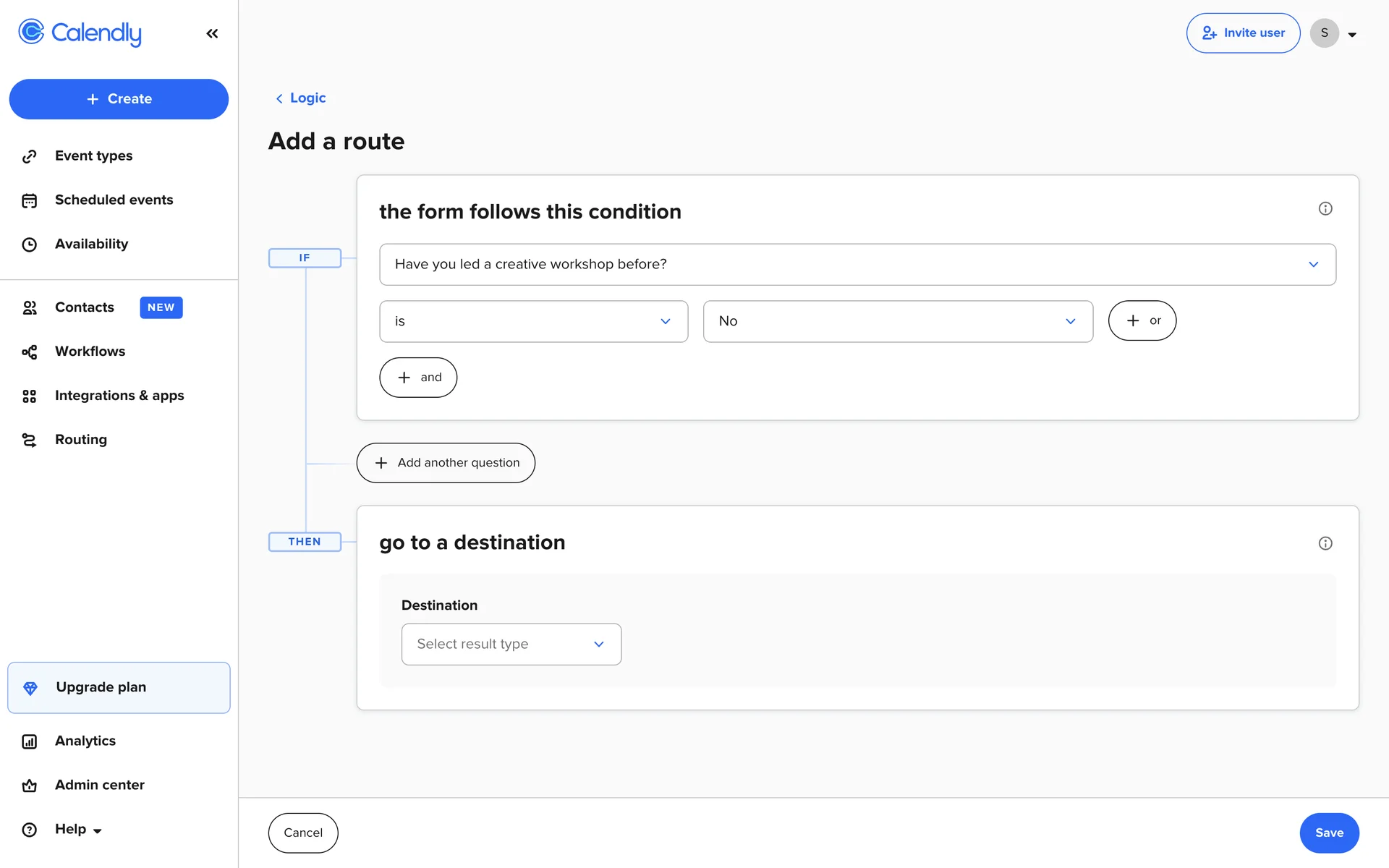Open Workflows in the sidebar
The image size is (1389, 868).
90,352
